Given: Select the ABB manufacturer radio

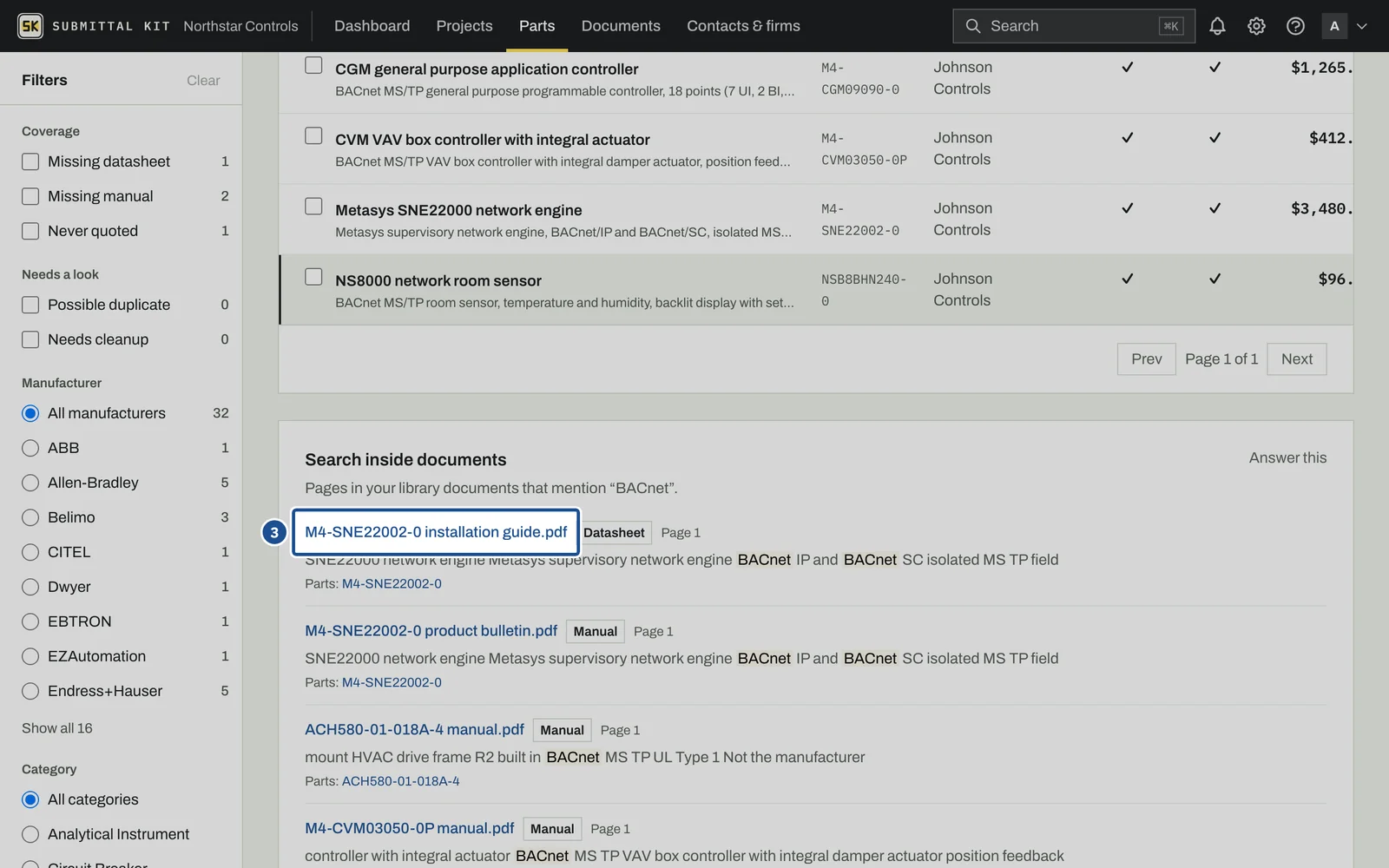Looking at the screenshot, I should click(30, 448).
